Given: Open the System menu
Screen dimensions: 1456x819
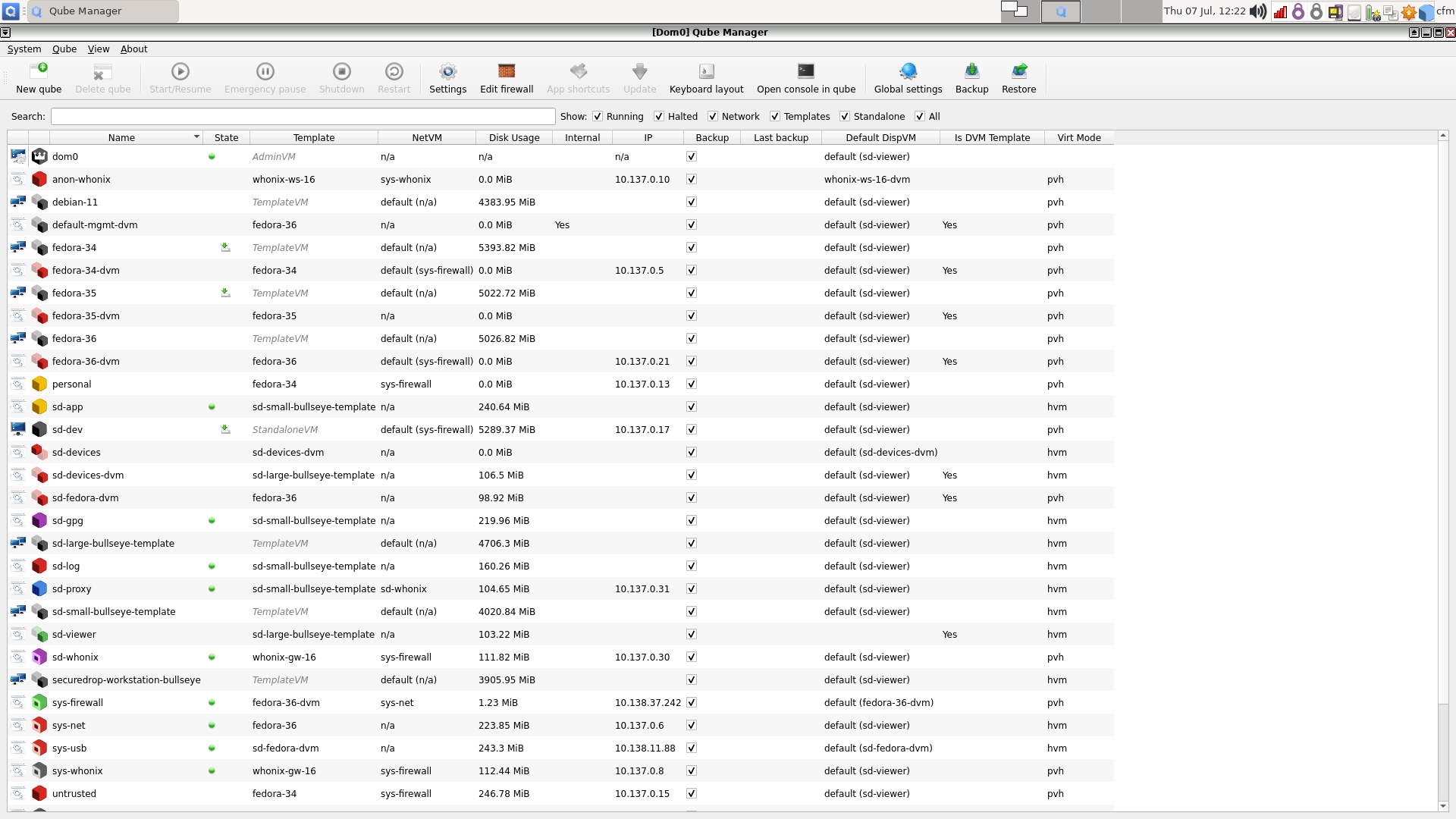Looking at the screenshot, I should click(x=24, y=49).
